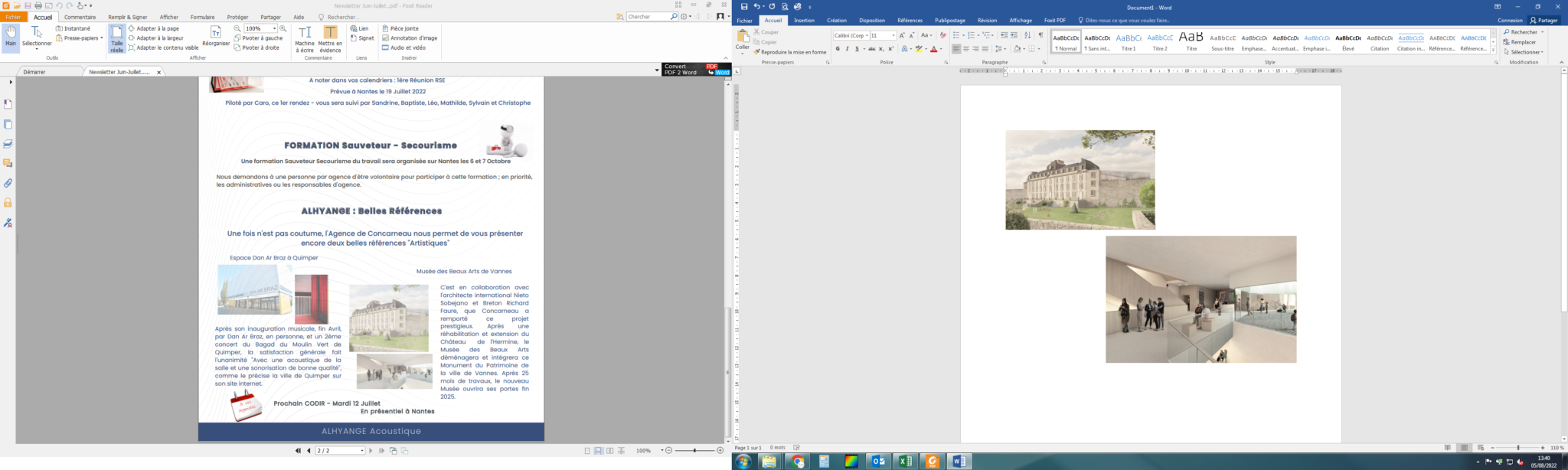Expand Sélectionner dropdown in Word ribbon
This screenshot has width=1568, height=470.
coord(1542,52)
